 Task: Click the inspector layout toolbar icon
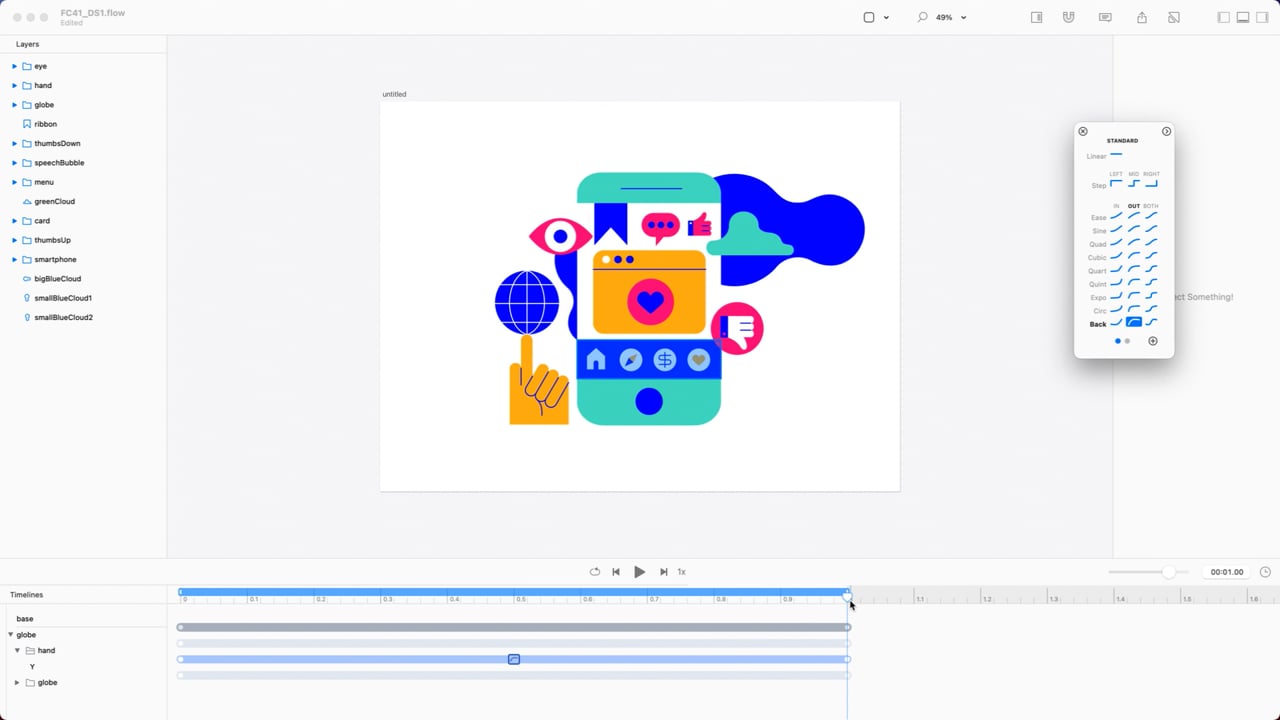(1037, 17)
